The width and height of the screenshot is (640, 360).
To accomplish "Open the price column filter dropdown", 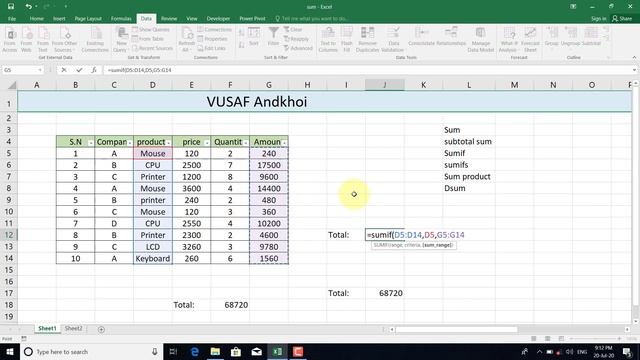I will [207, 143].
